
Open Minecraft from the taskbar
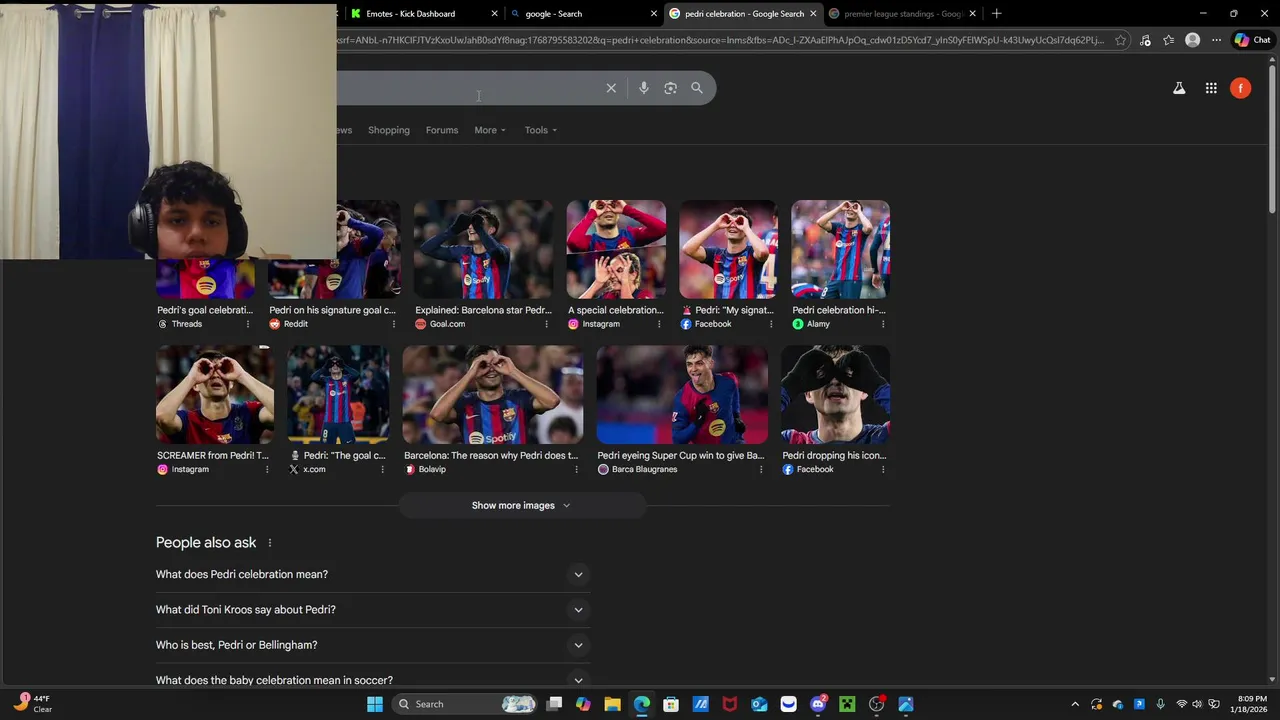pyautogui.click(x=847, y=704)
